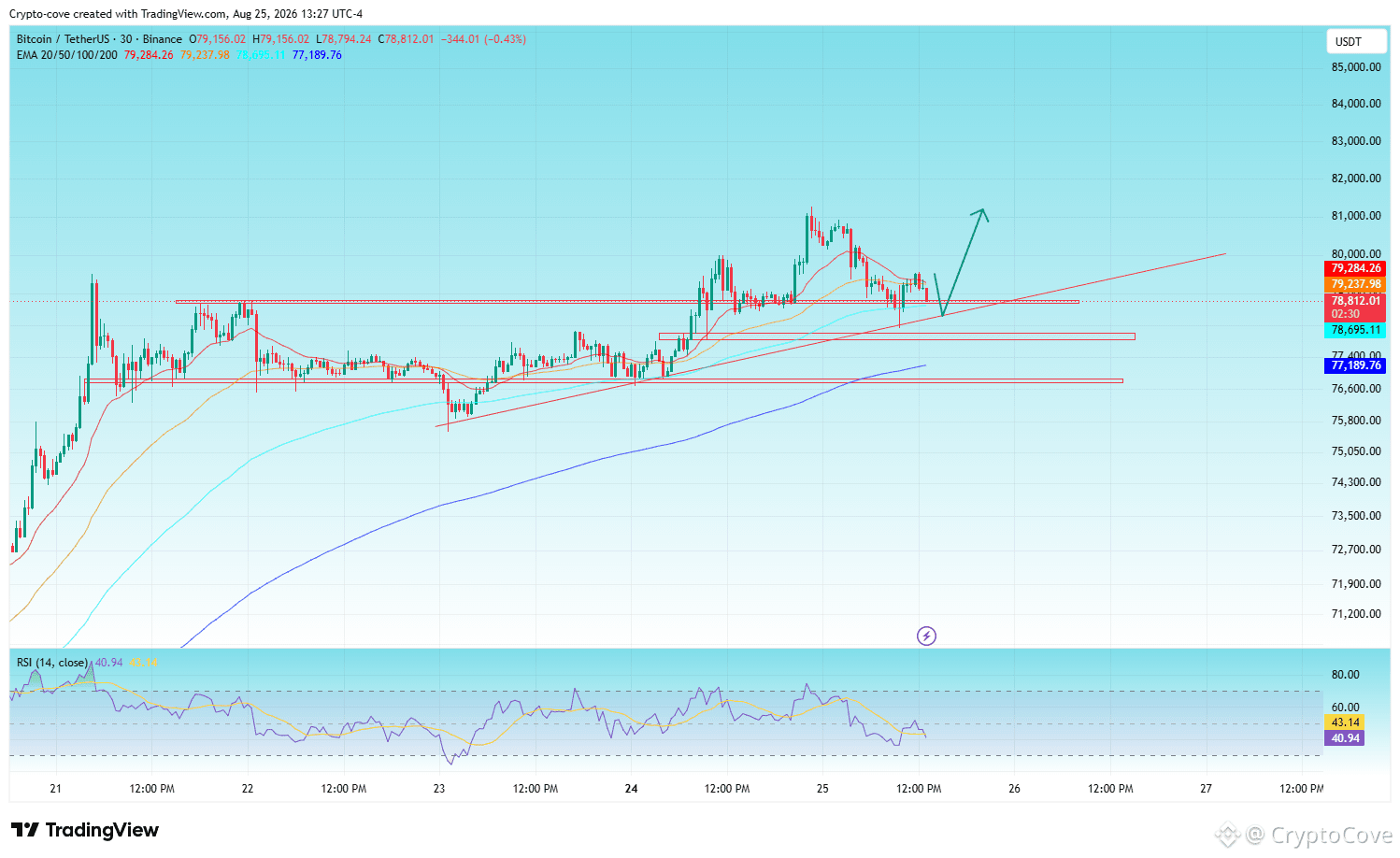Click the cyan 78,695.11 price-scale tag
Screen dimensions: 1400x858
1355,331
